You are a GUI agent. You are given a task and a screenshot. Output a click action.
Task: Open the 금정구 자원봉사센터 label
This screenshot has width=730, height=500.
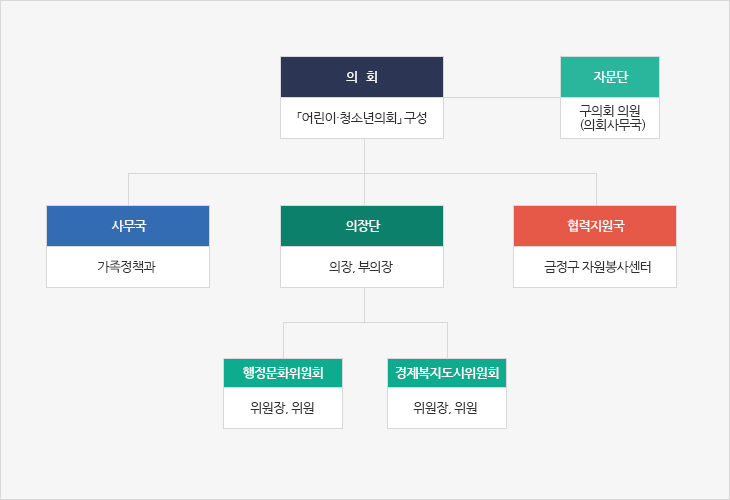pos(595,267)
